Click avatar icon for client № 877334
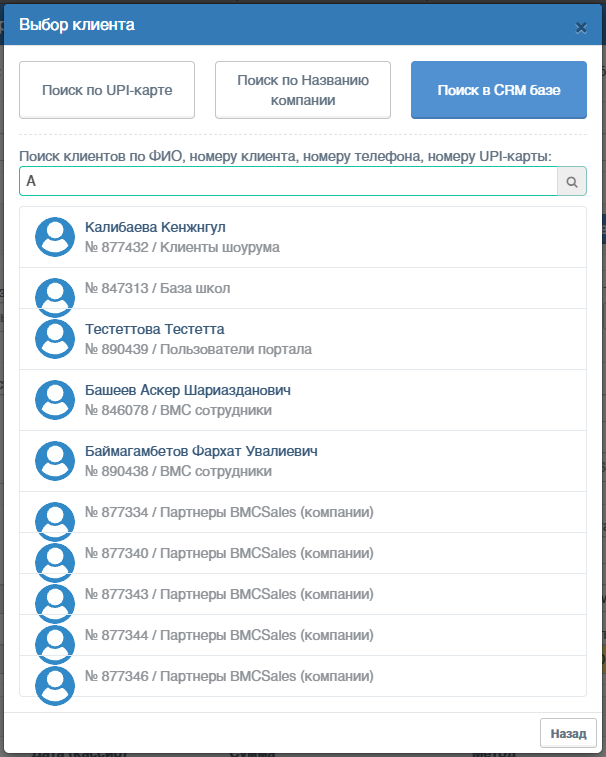The image size is (606, 757). (x=55, y=522)
